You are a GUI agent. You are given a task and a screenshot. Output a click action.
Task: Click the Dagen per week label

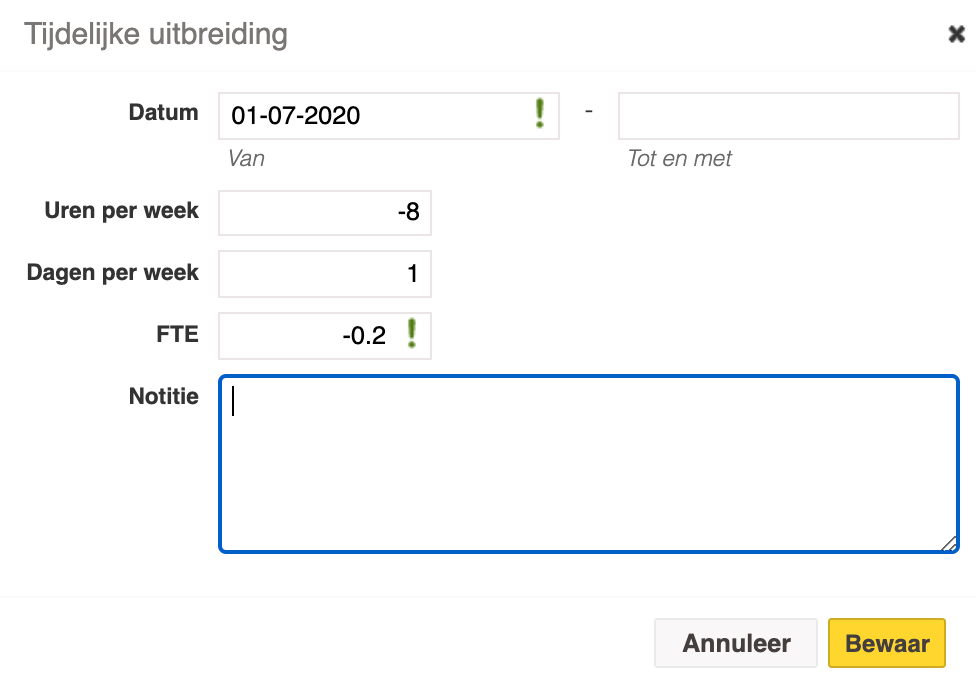[x=113, y=273]
